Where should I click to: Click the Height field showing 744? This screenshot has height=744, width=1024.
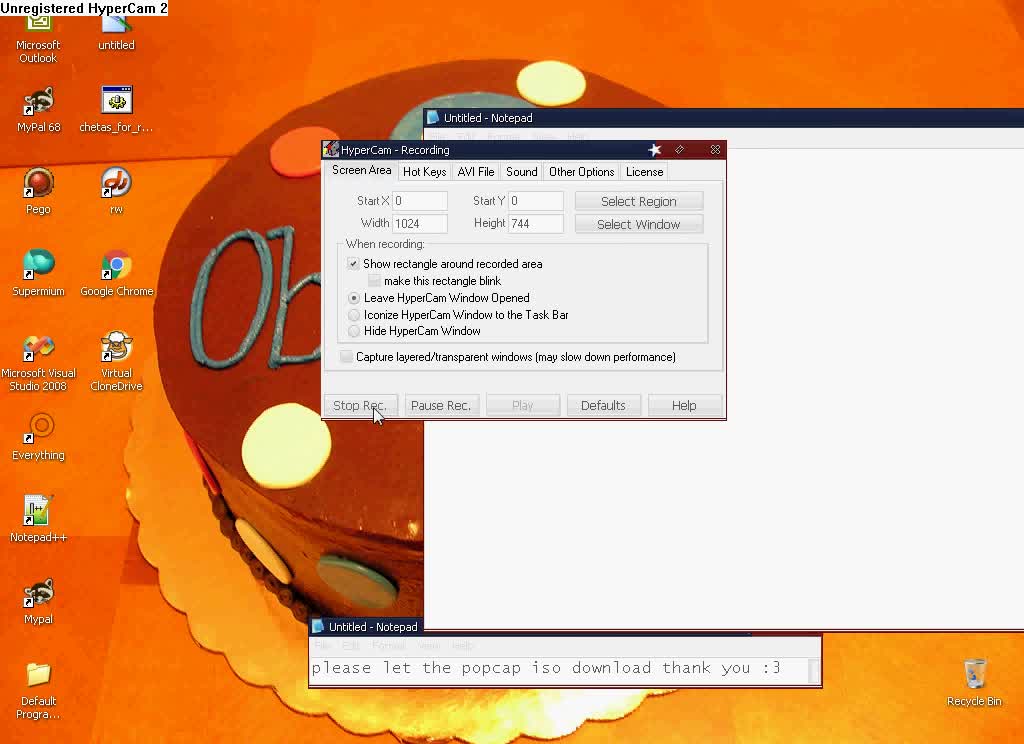pos(536,223)
